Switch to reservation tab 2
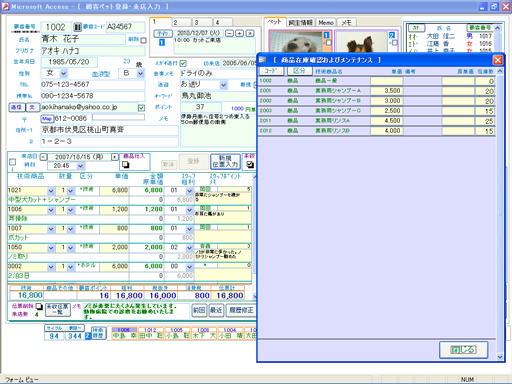The image size is (512, 384). pyautogui.click(x=181, y=22)
